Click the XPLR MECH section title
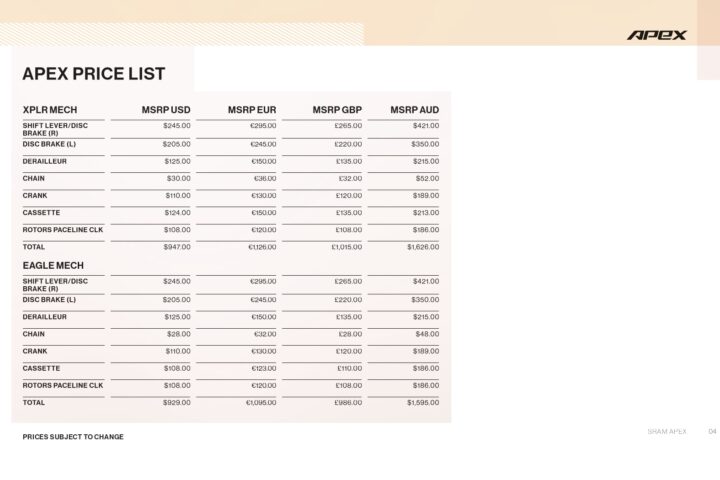The height and width of the screenshot is (480, 720). click(x=49, y=109)
